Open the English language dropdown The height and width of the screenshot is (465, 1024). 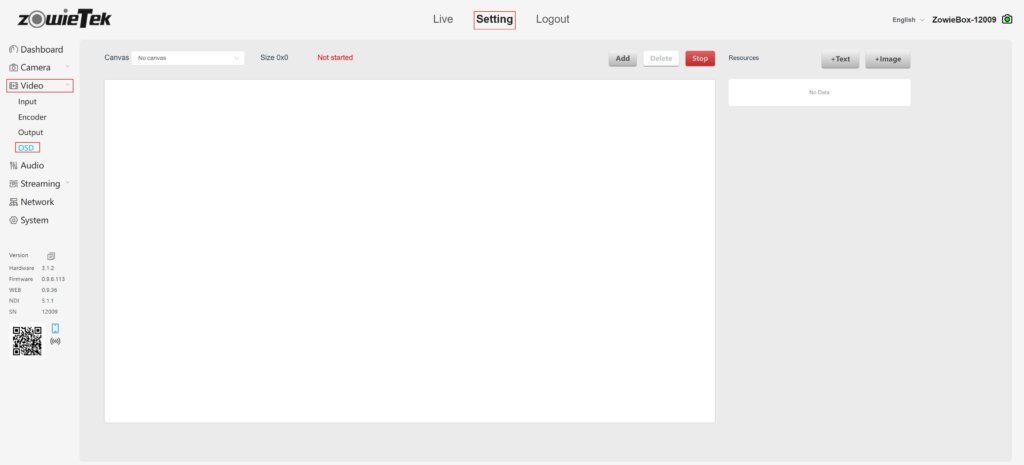click(x=908, y=20)
